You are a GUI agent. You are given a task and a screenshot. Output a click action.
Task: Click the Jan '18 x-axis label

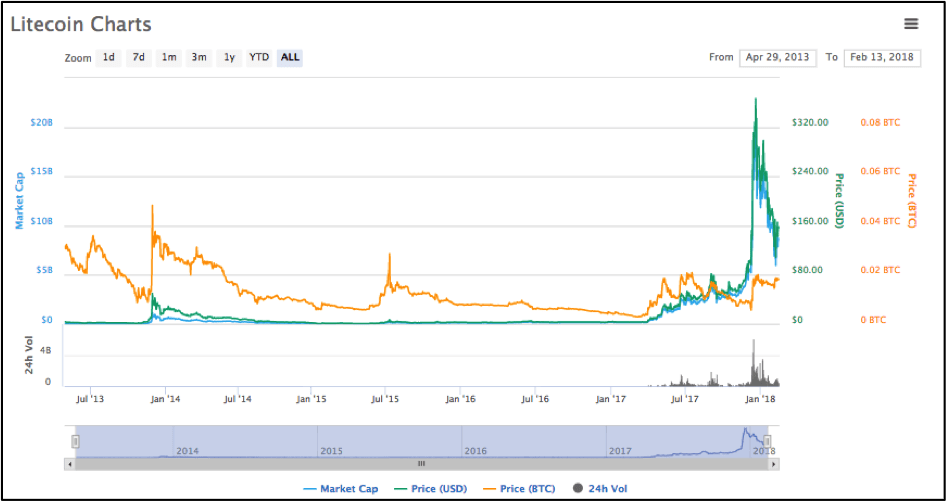pyautogui.click(x=760, y=399)
